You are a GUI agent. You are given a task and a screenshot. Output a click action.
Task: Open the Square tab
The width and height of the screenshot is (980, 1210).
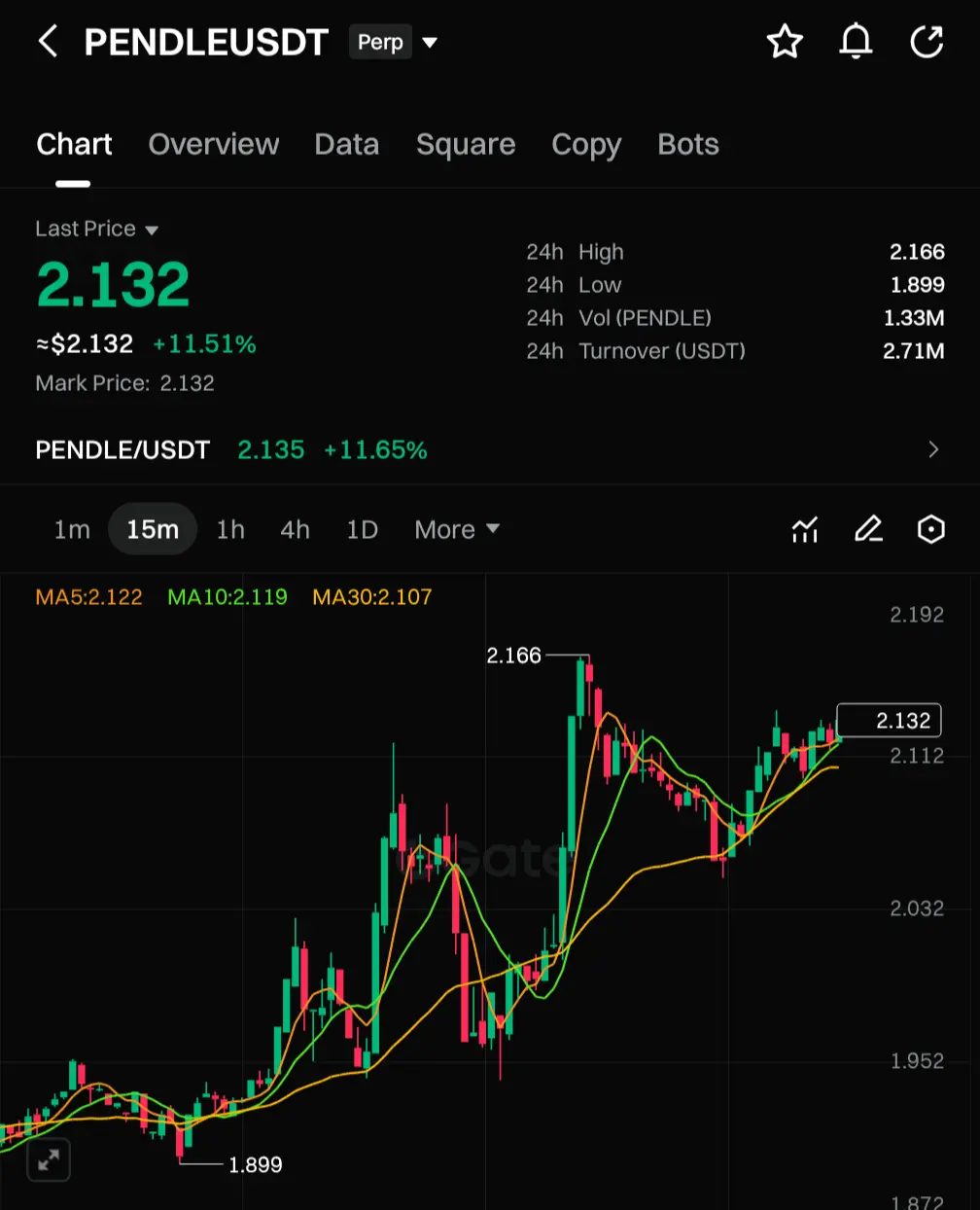click(466, 144)
